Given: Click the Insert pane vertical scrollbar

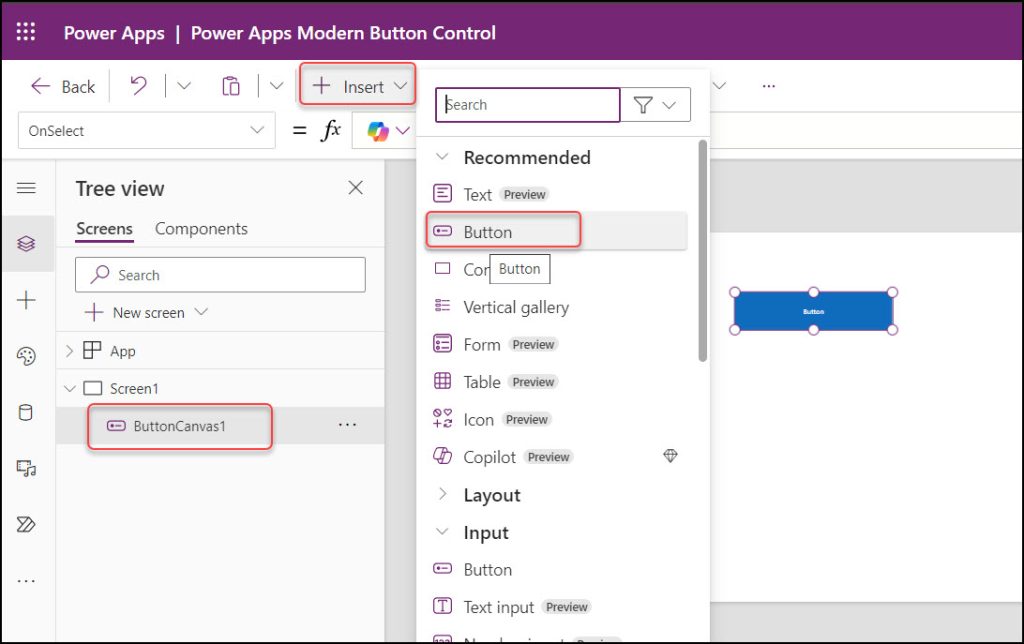Looking at the screenshot, I should coord(703,251).
